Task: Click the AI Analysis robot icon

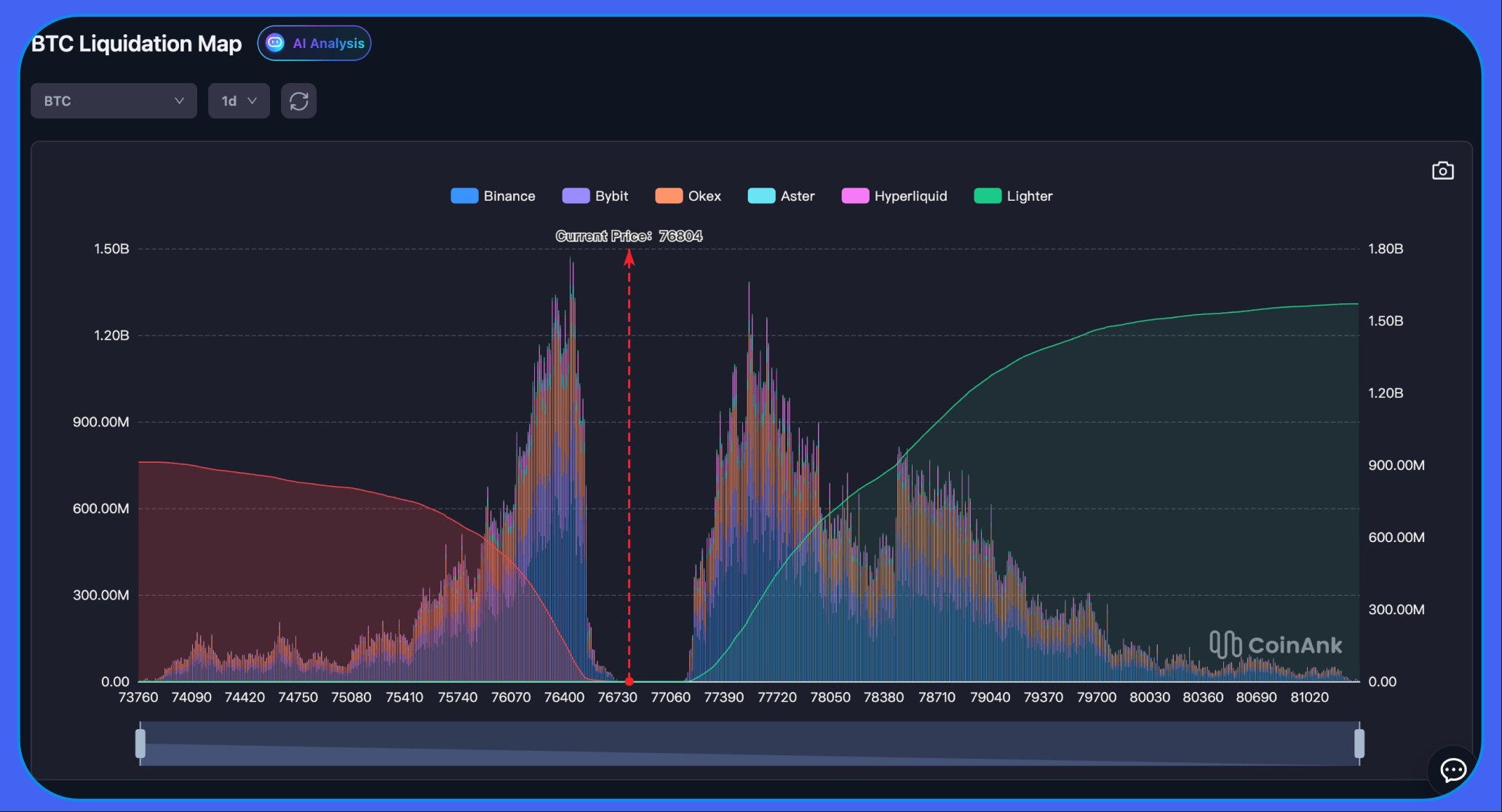Action: pyautogui.click(x=275, y=43)
